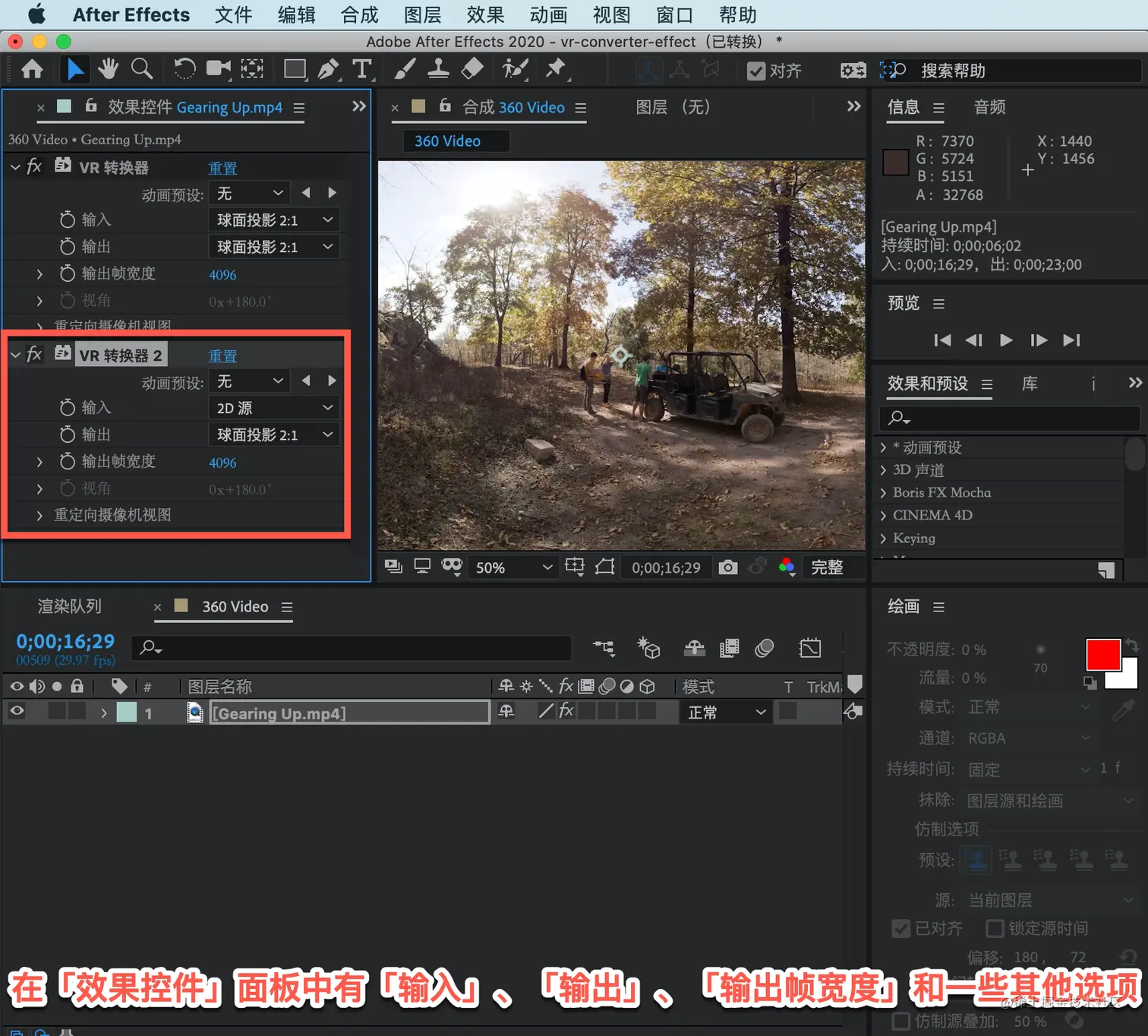
Task: Select the Clone Stamp tool
Action: pyautogui.click(x=438, y=69)
